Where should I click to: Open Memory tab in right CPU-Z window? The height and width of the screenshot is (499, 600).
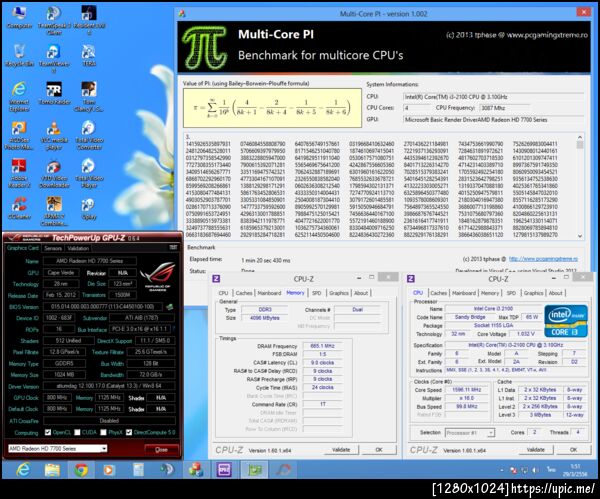point(490,293)
